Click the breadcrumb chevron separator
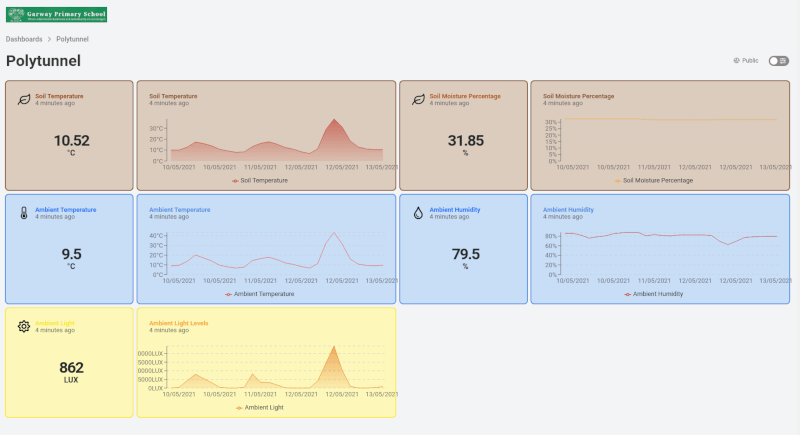The image size is (800, 435). (x=49, y=39)
